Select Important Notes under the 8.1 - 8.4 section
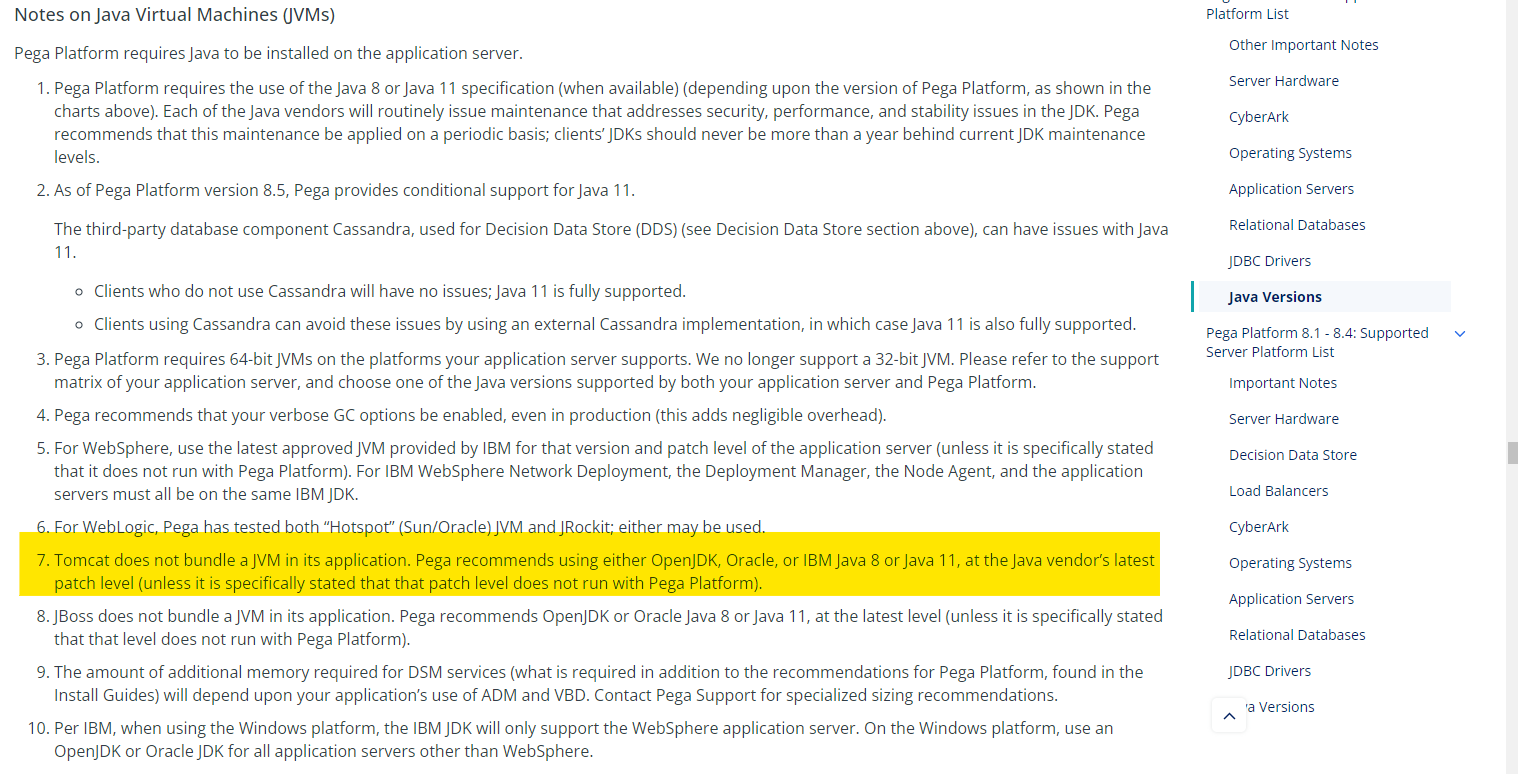 [x=1283, y=382]
